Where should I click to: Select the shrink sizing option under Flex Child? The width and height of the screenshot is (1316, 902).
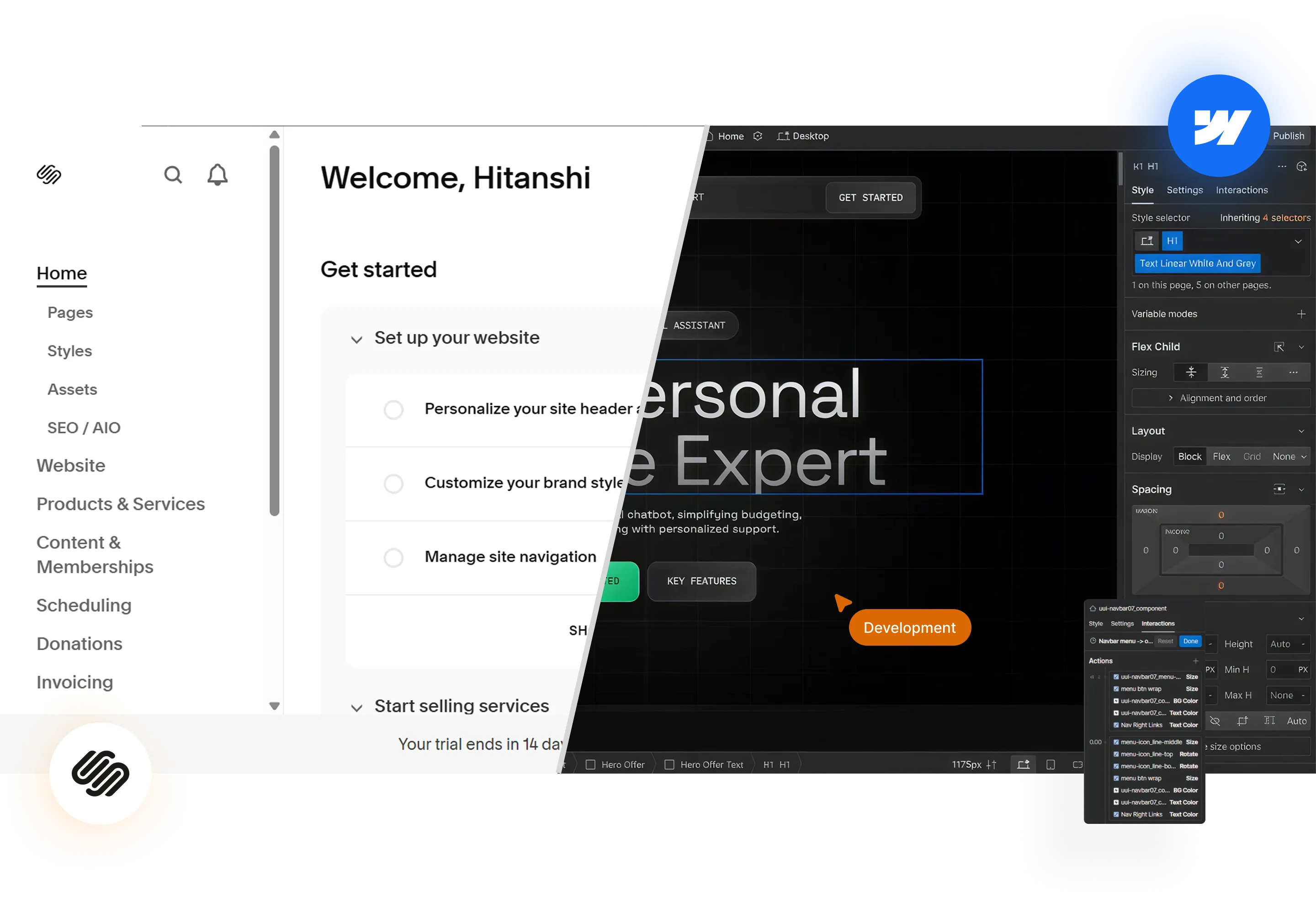point(1191,372)
